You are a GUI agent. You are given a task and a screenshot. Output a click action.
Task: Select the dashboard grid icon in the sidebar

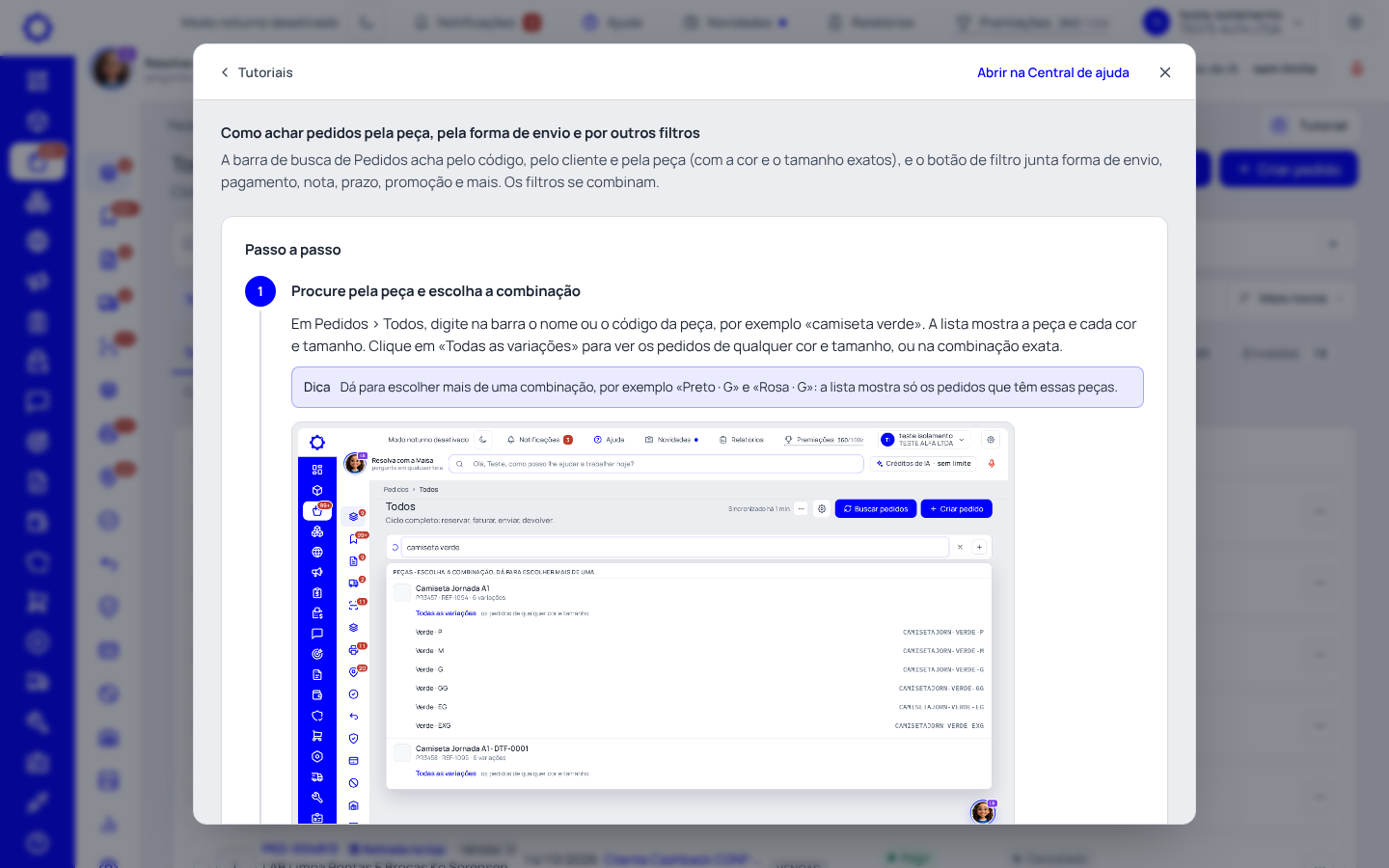pyautogui.click(x=38, y=81)
